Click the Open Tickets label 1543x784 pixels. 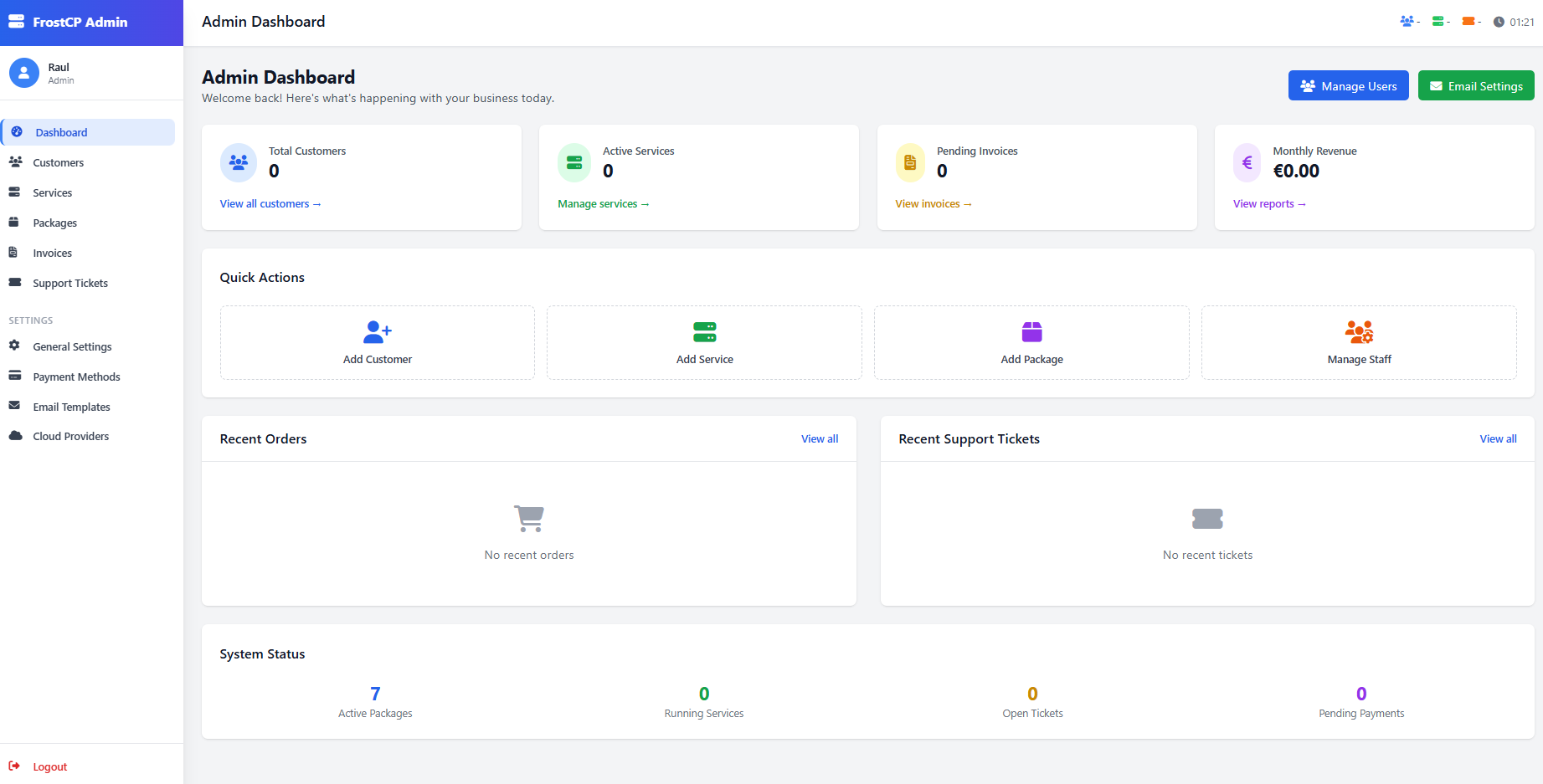point(1032,713)
